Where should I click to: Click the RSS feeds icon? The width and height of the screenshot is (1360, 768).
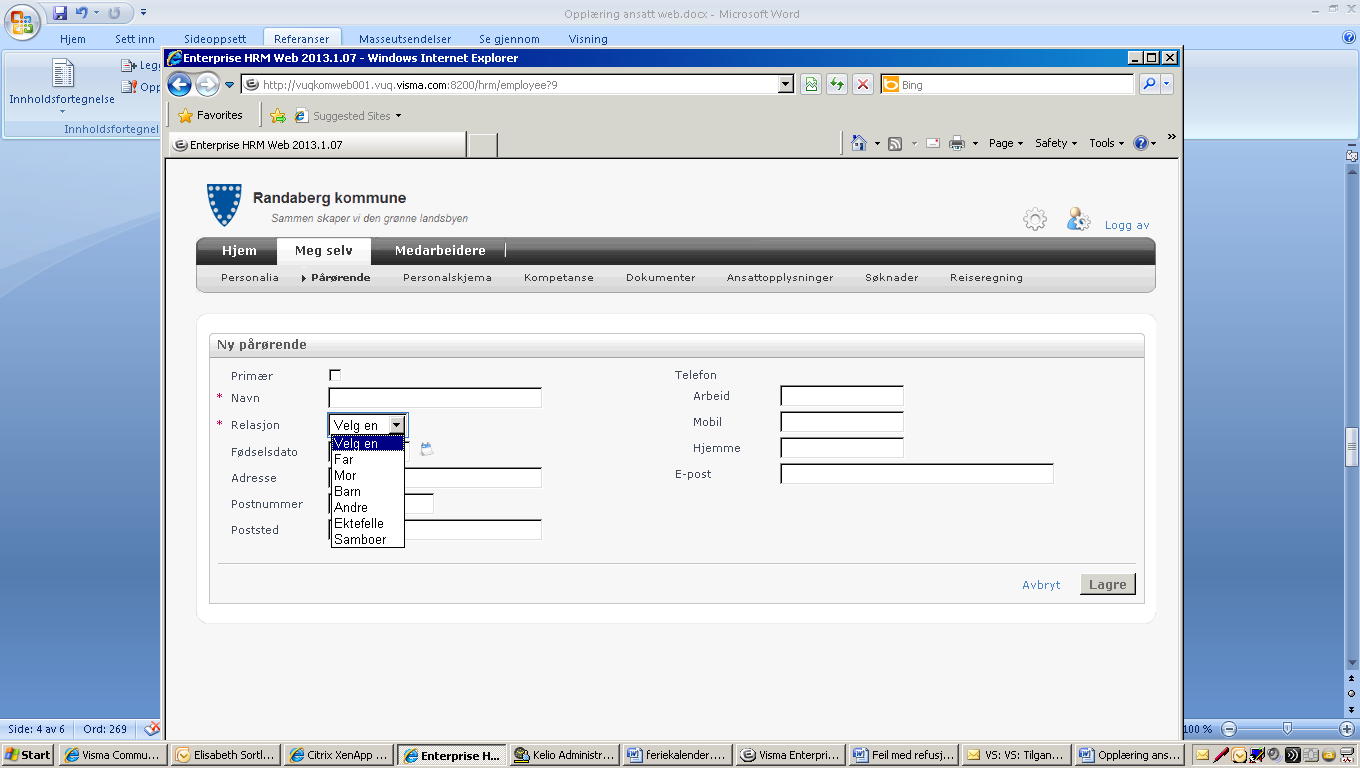[x=895, y=143]
